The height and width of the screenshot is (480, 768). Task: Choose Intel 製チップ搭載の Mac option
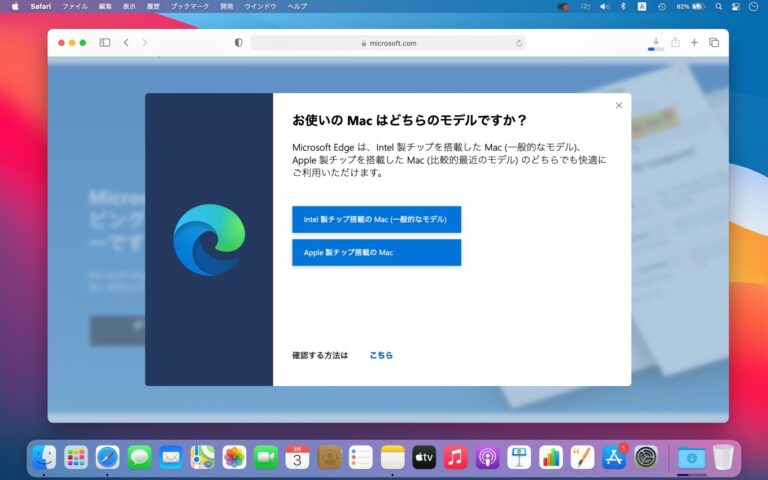point(376,219)
